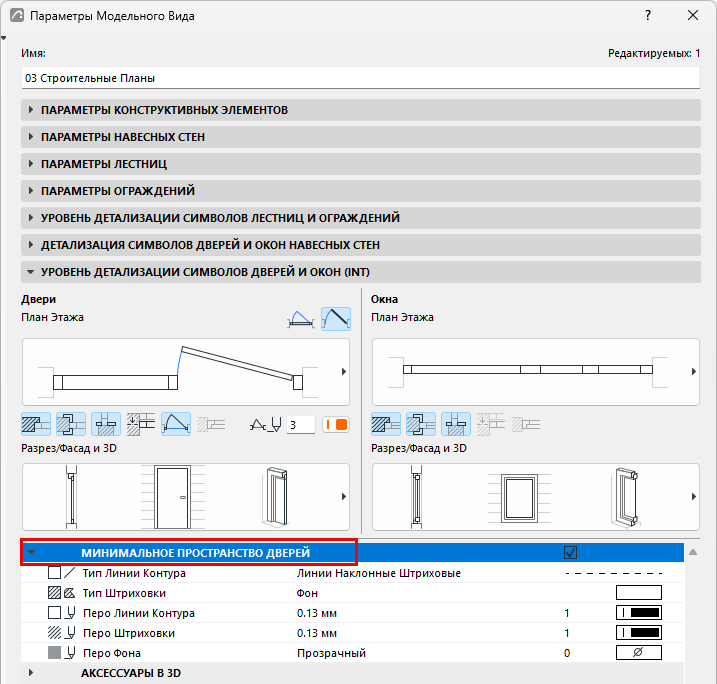Click the Имя field 03 Строительные Планы
This screenshot has height=684, width=717.
(x=361, y=78)
